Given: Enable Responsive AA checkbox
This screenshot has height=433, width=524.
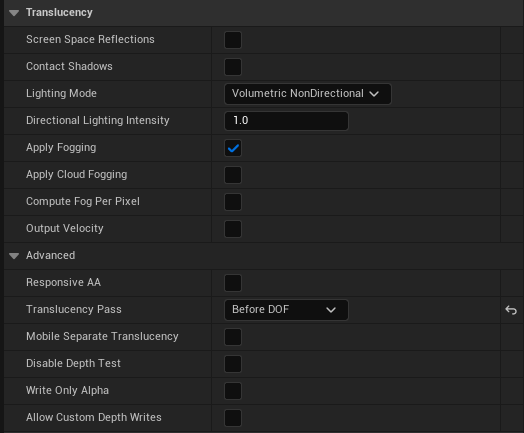Looking at the screenshot, I should click(x=233, y=283).
